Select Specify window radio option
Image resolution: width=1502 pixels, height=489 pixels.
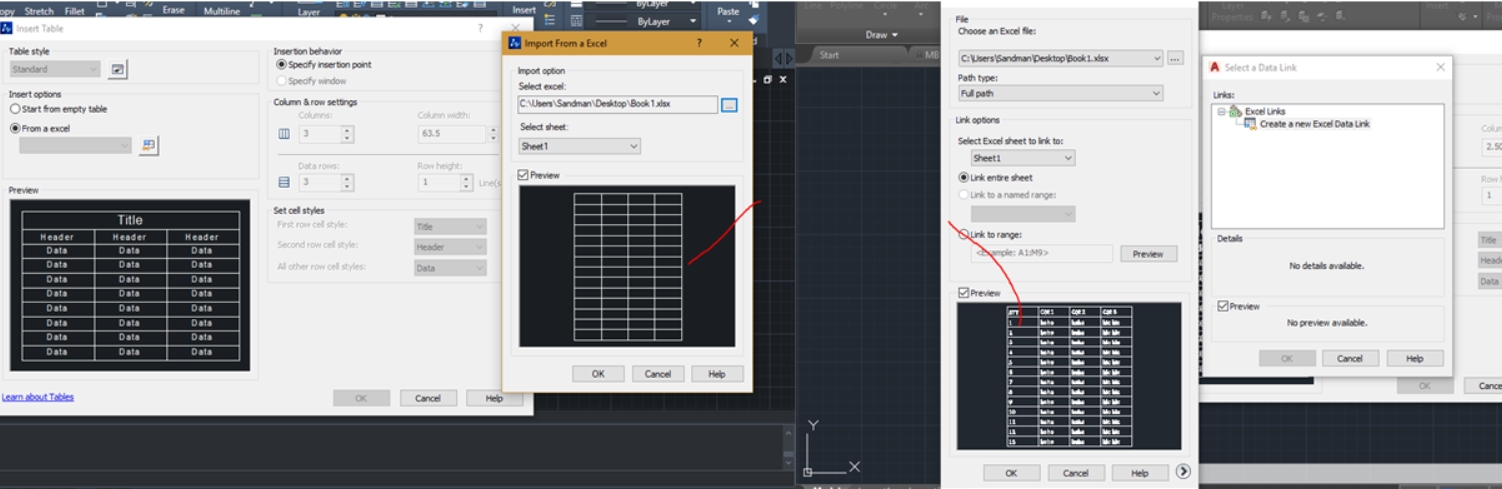281,80
